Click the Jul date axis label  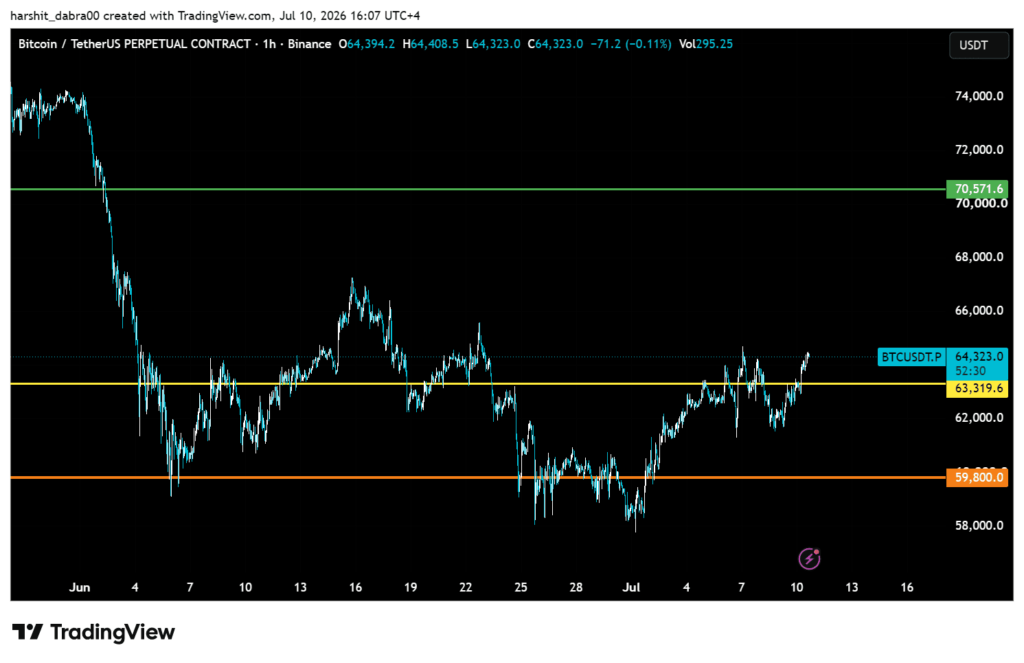[631, 587]
